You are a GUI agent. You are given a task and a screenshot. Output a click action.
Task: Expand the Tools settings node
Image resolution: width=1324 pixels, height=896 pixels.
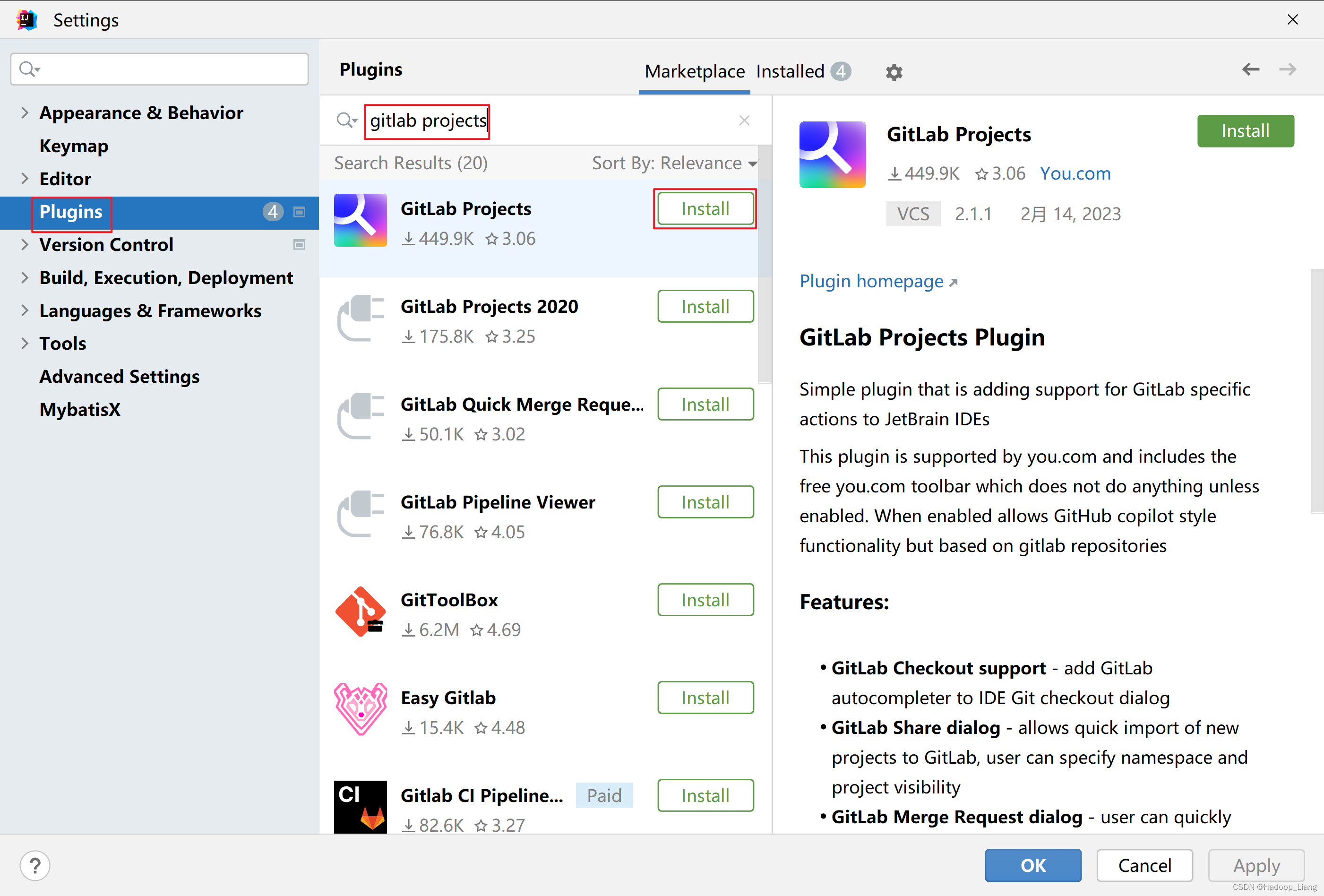pos(25,344)
